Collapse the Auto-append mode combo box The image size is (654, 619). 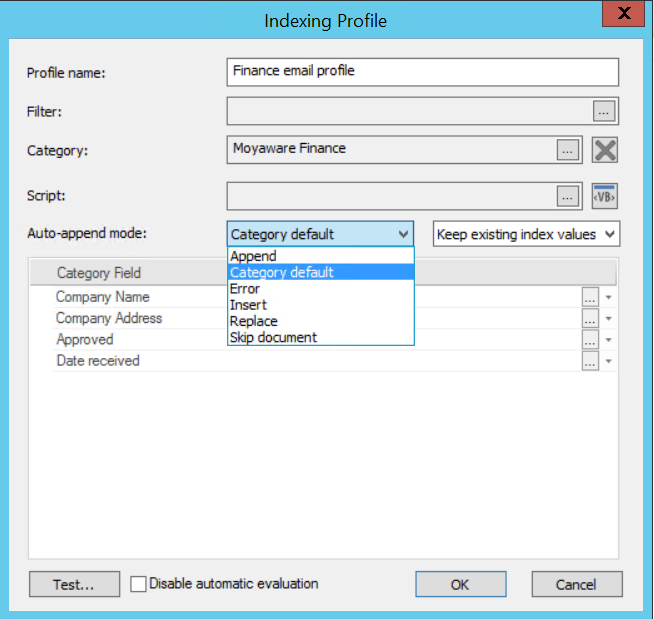click(320, 234)
